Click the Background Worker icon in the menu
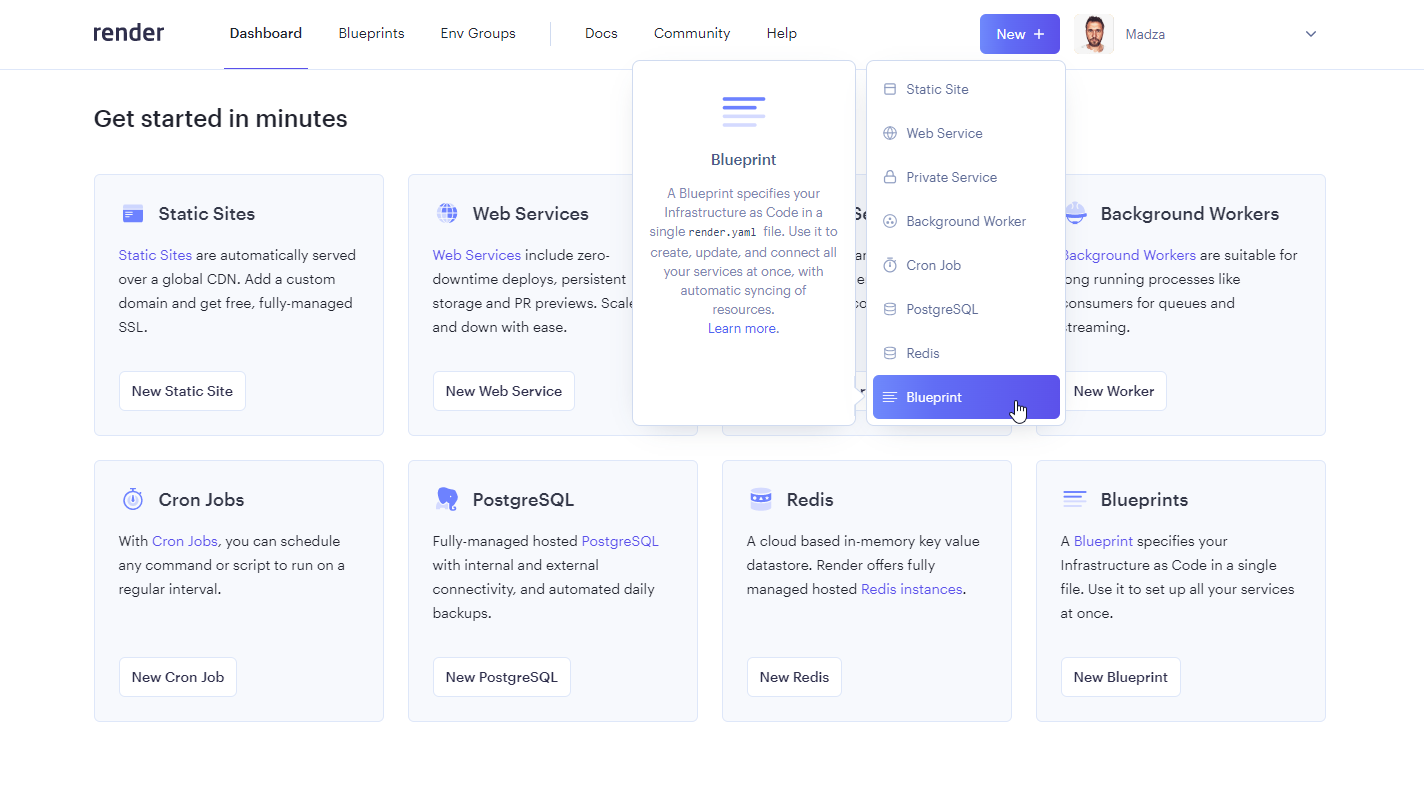 (x=889, y=221)
